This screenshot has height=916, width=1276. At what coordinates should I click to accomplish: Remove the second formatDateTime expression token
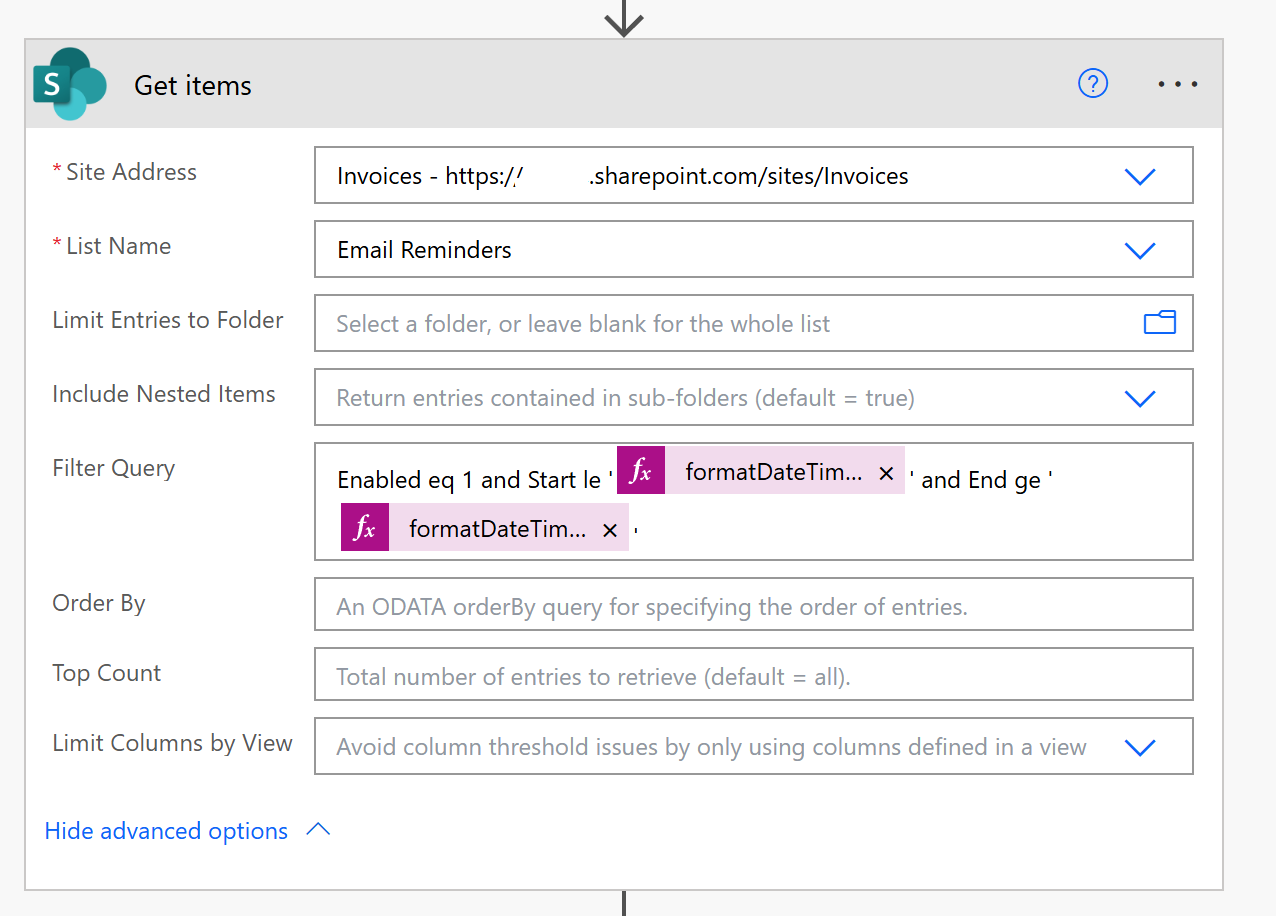[609, 530]
